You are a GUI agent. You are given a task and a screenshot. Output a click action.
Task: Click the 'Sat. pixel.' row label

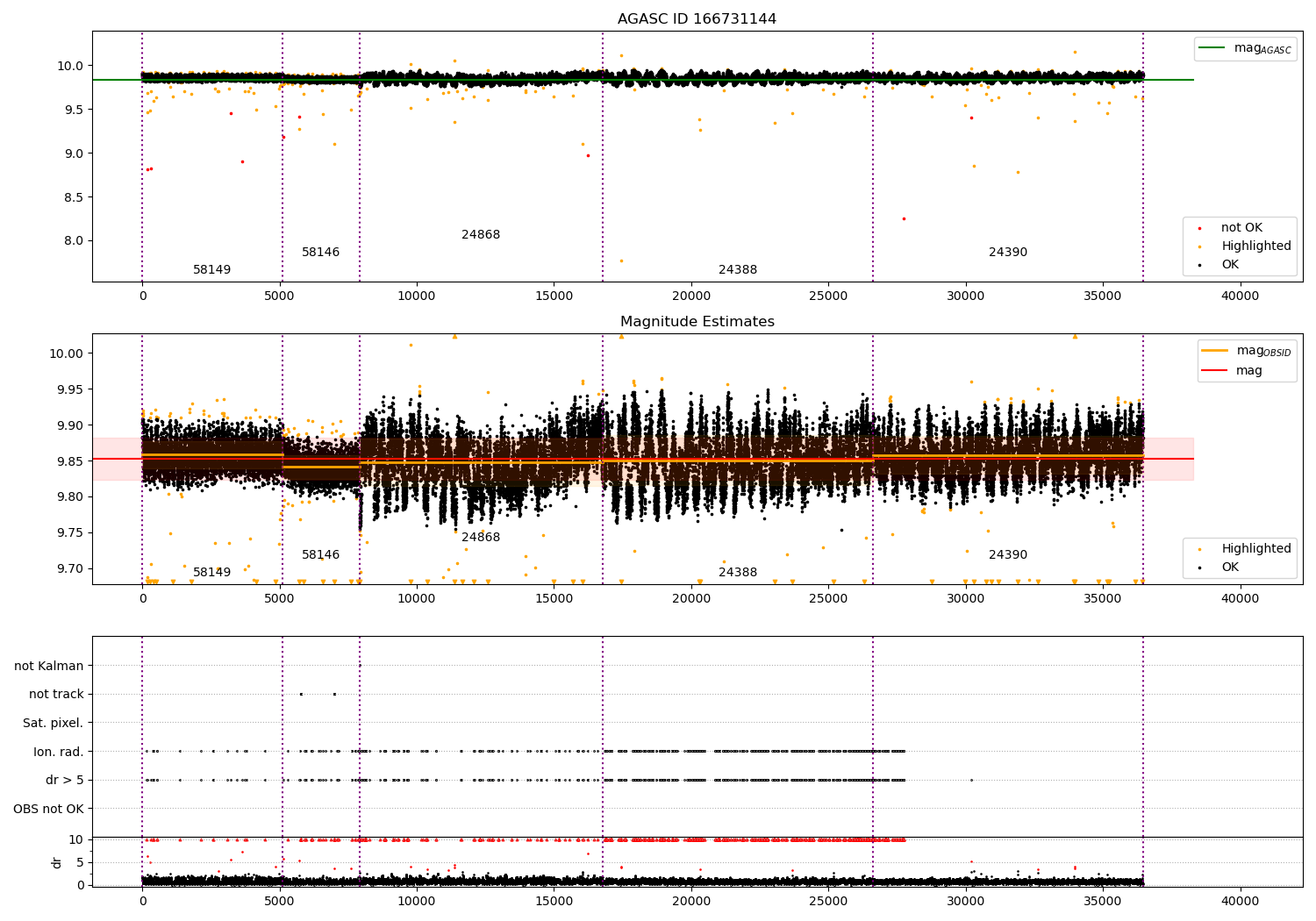(54, 723)
